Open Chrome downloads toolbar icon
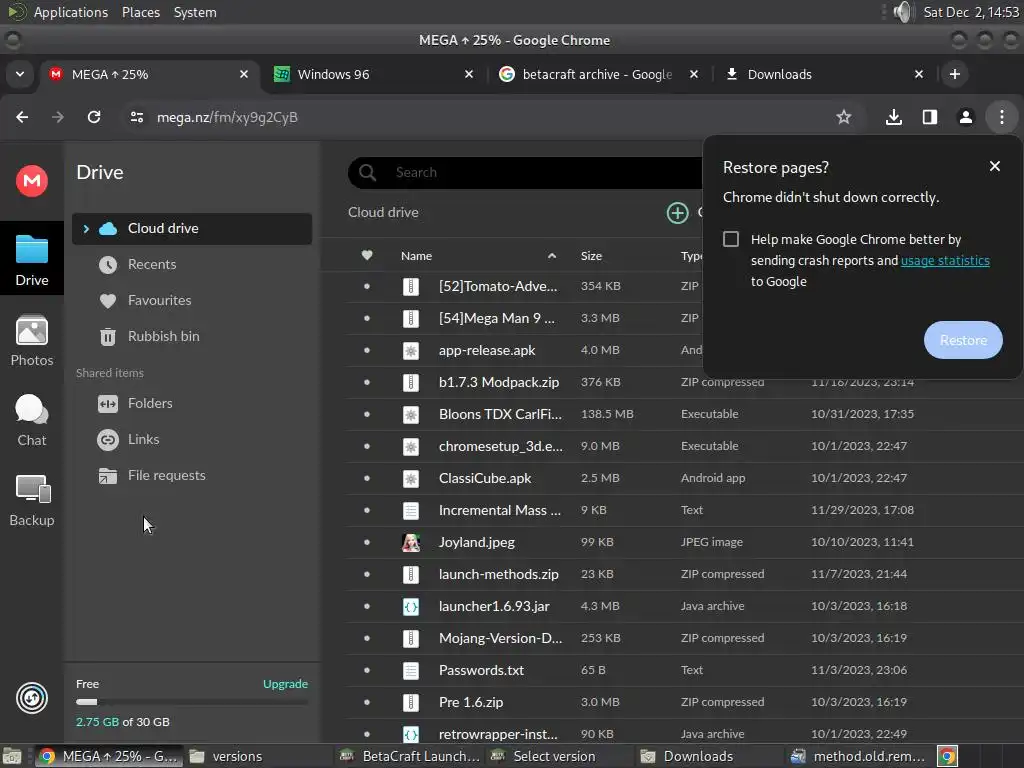This screenshot has height=768, width=1024. click(893, 117)
